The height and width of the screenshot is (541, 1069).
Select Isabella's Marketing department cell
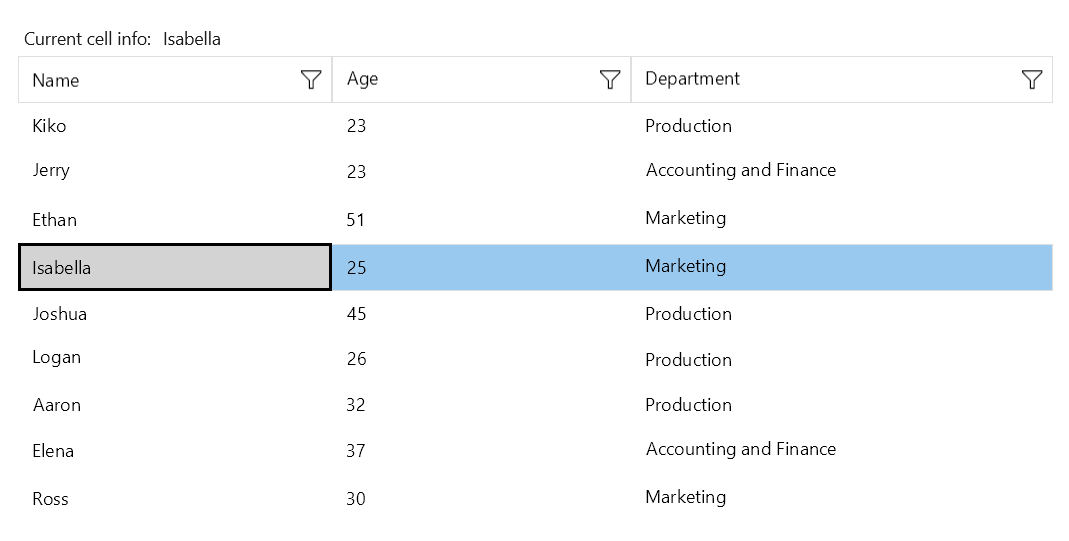point(685,266)
